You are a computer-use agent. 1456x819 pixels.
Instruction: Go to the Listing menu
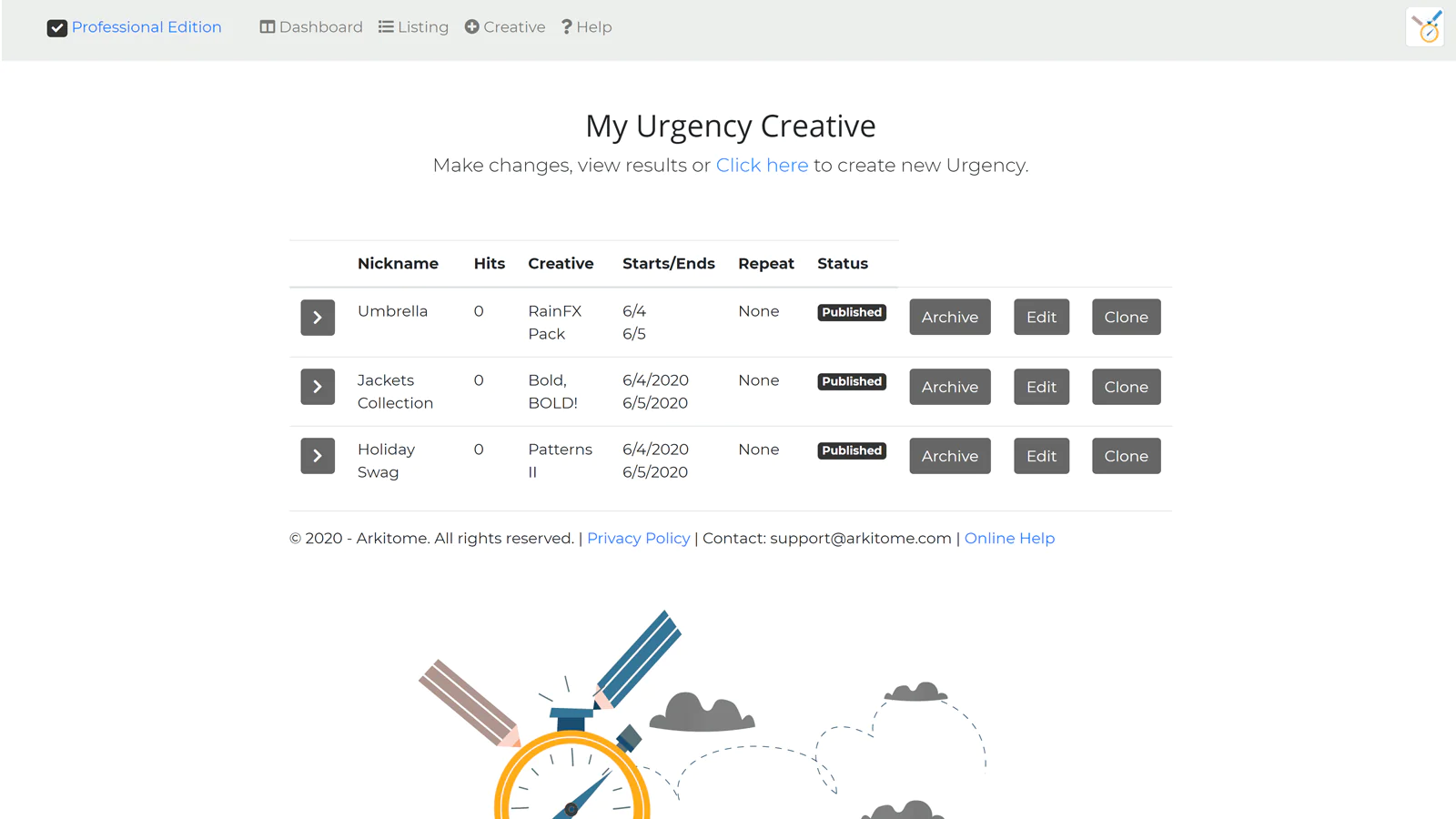(414, 27)
